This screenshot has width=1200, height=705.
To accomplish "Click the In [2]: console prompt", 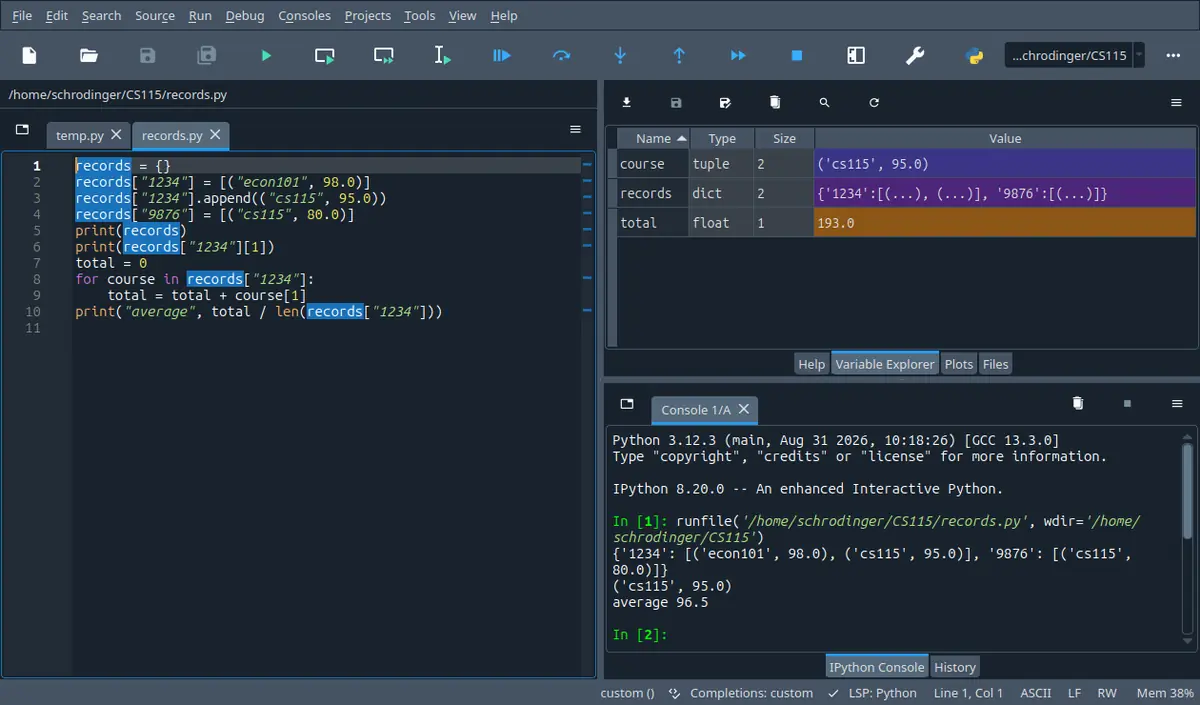I will click(639, 635).
